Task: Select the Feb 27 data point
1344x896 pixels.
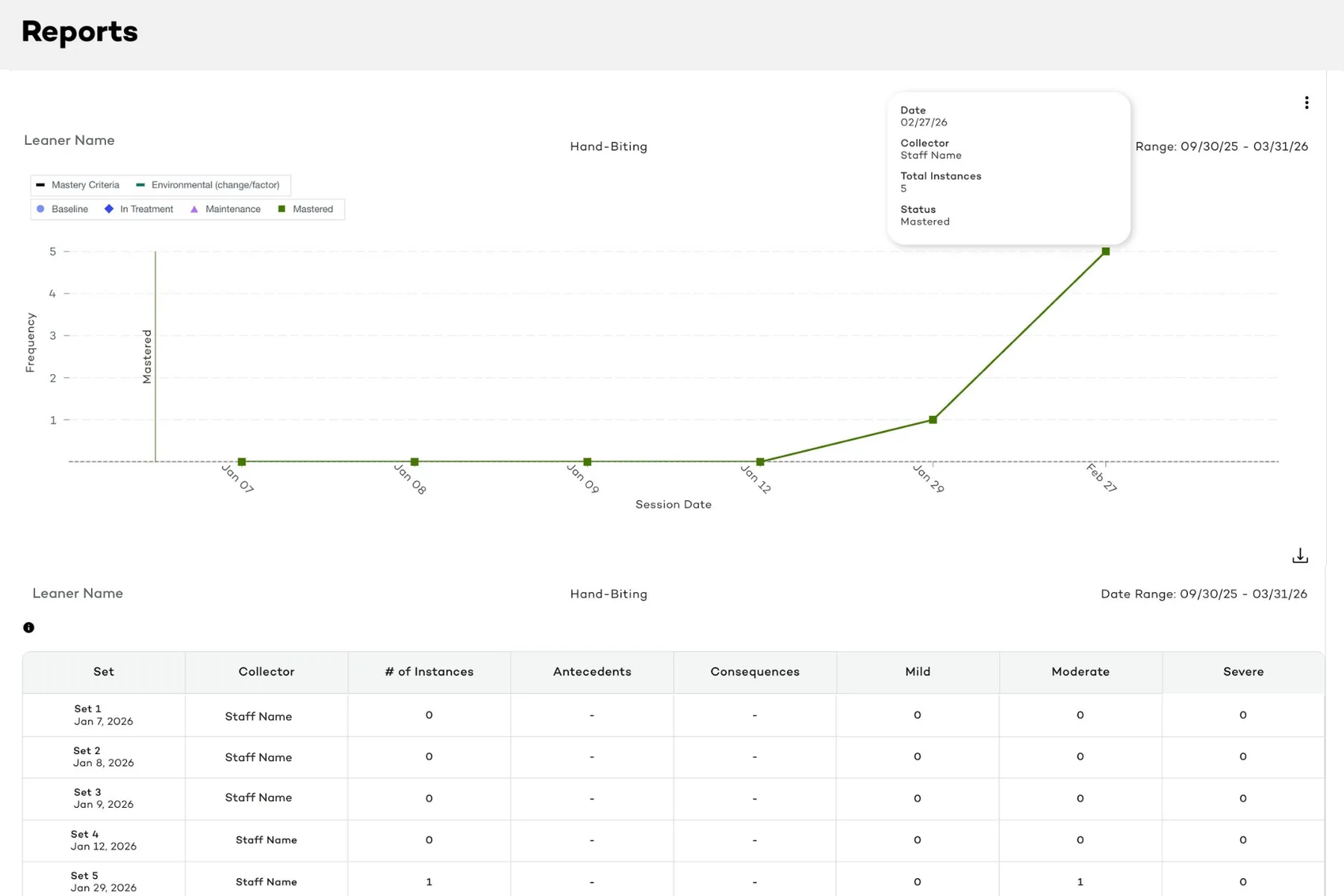Action: (x=1106, y=252)
